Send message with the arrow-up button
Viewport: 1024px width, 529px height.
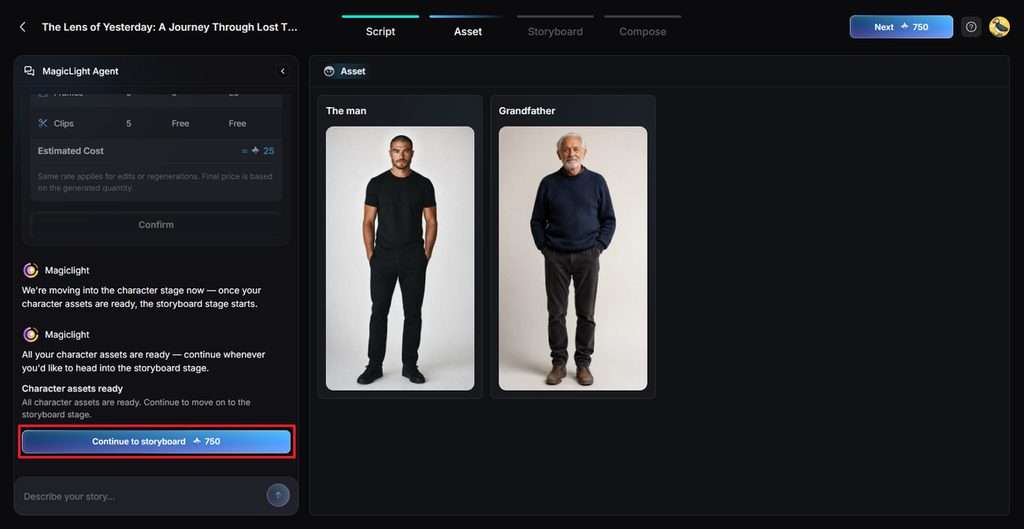tap(278, 495)
